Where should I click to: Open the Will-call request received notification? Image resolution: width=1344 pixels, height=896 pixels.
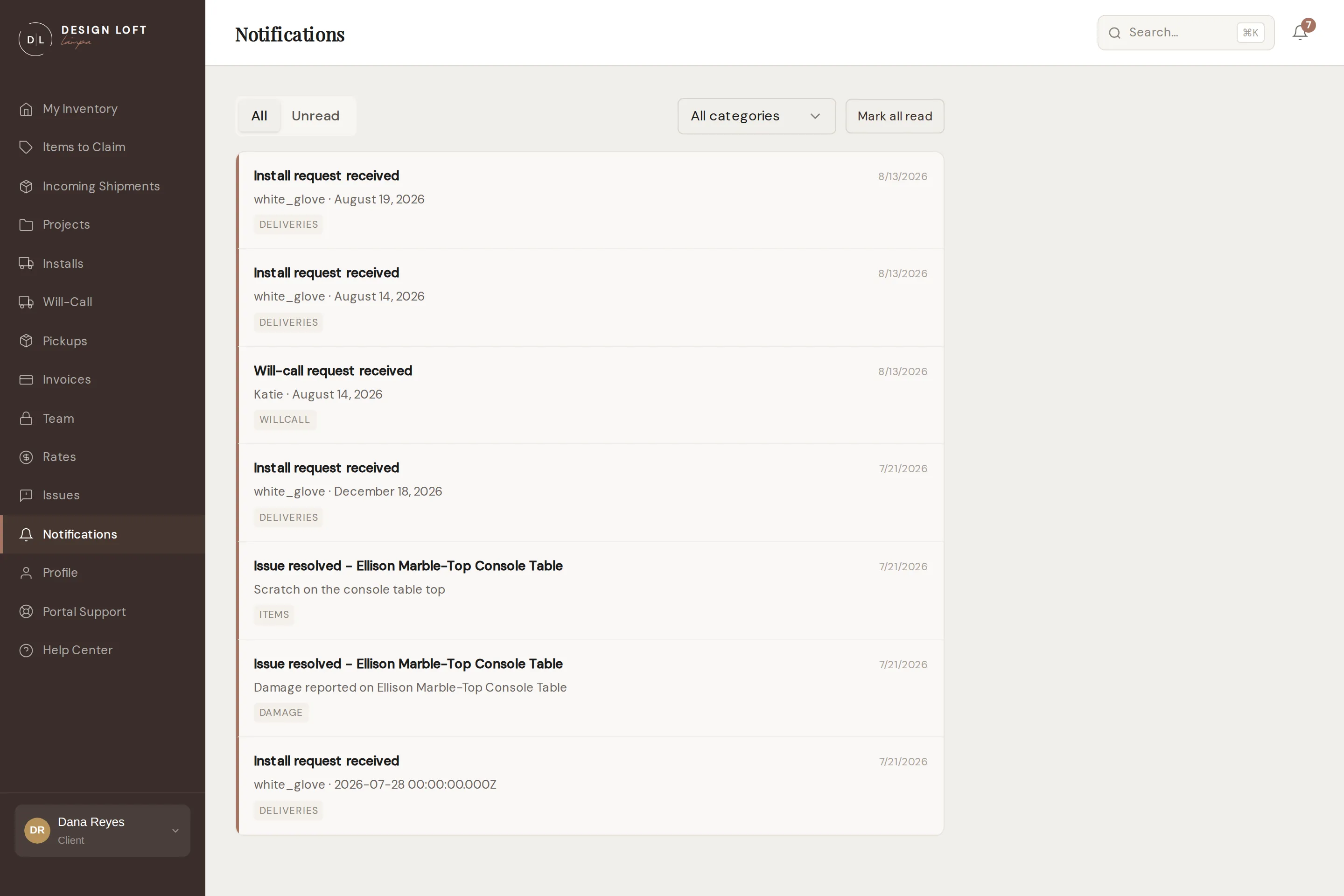(x=590, y=395)
